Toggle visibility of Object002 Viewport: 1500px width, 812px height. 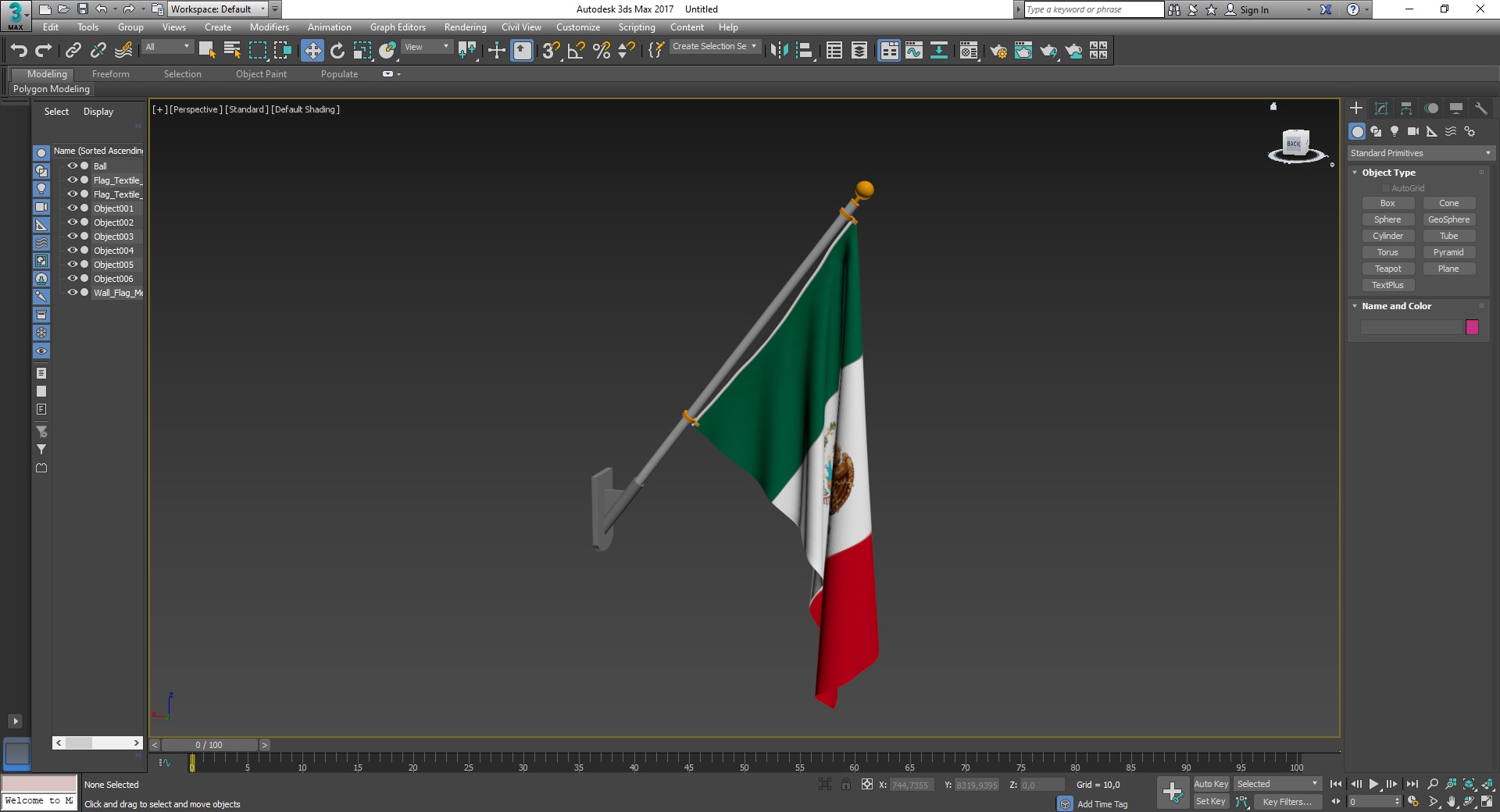click(72, 222)
